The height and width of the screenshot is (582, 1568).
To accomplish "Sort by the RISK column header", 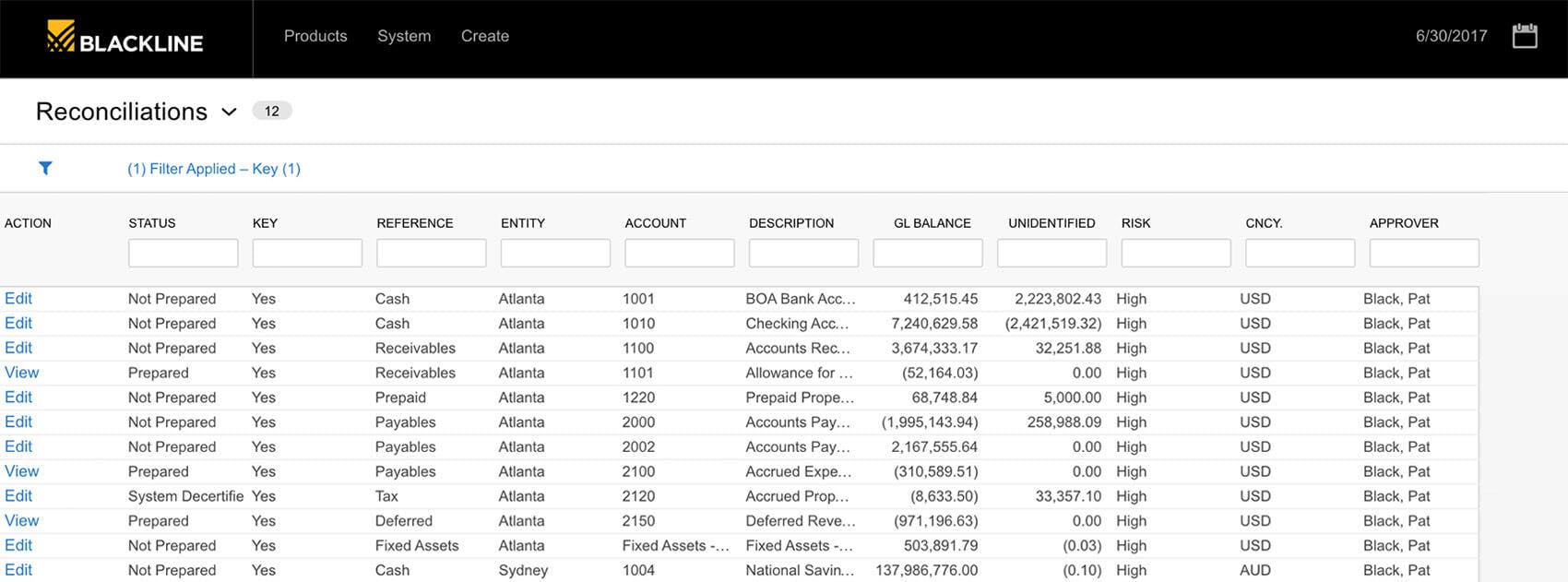I will tap(1136, 223).
